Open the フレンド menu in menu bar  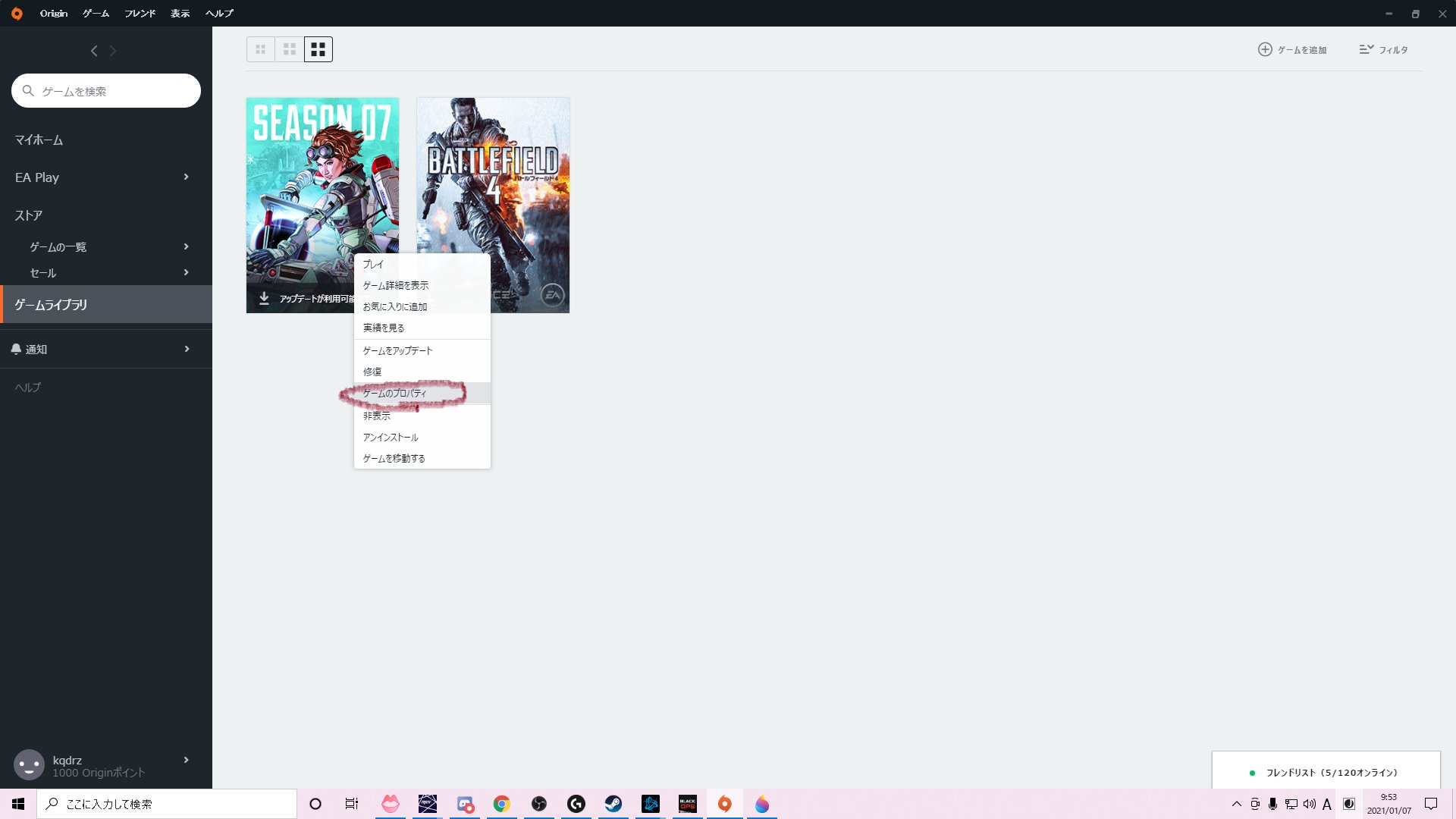click(x=140, y=14)
